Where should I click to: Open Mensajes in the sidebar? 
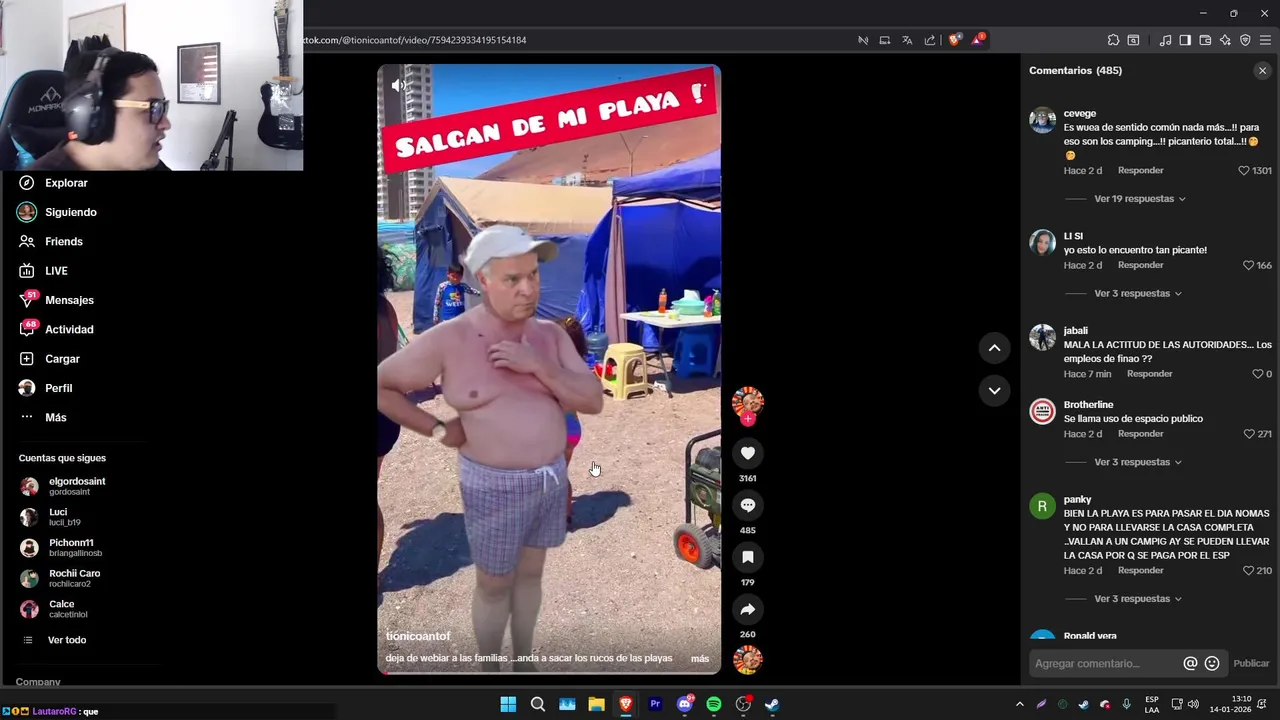click(x=69, y=300)
